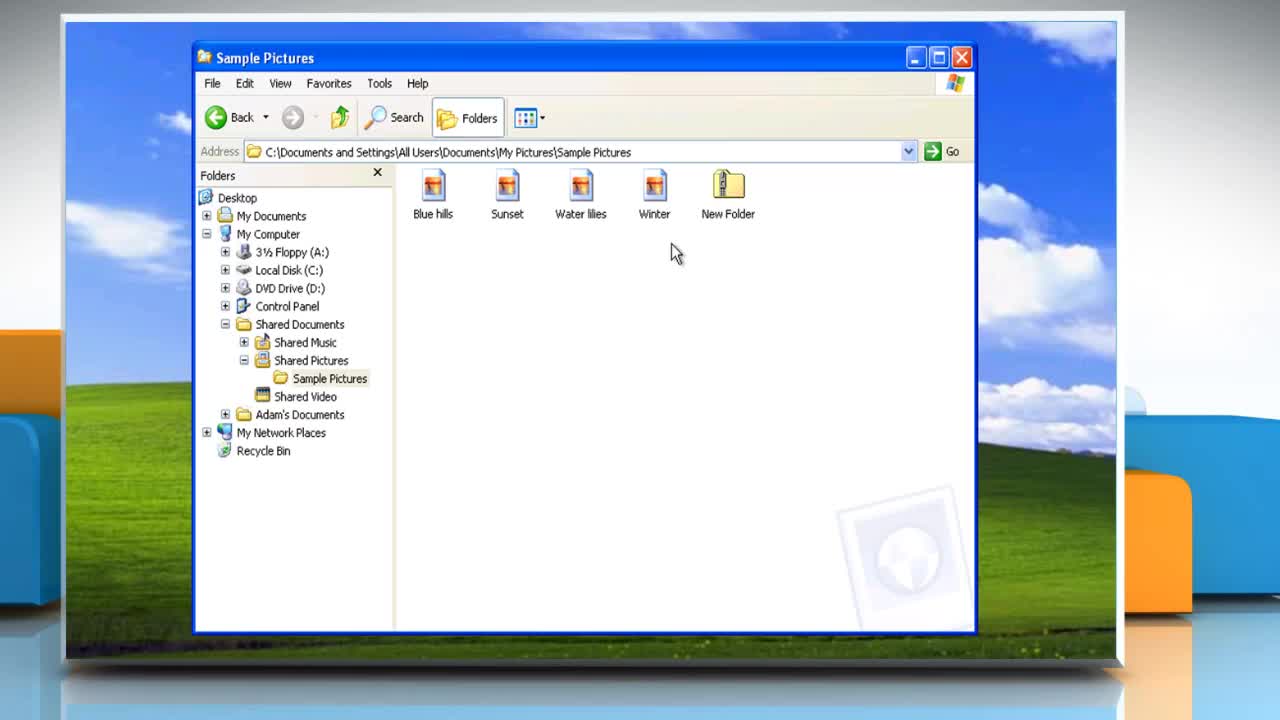Expand the Shared Music node

click(244, 342)
